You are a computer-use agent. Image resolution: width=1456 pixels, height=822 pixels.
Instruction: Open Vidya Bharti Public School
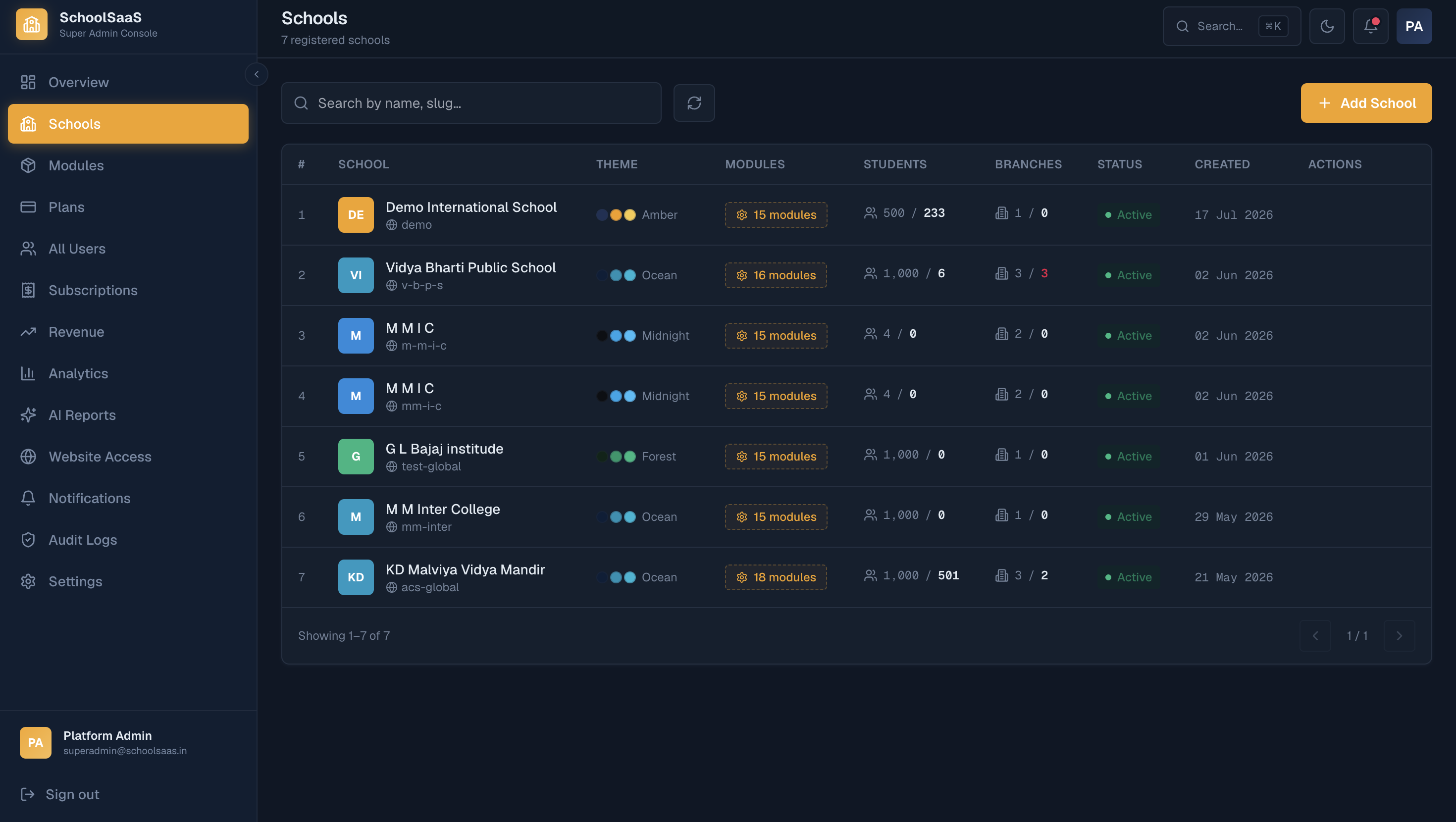point(471,267)
